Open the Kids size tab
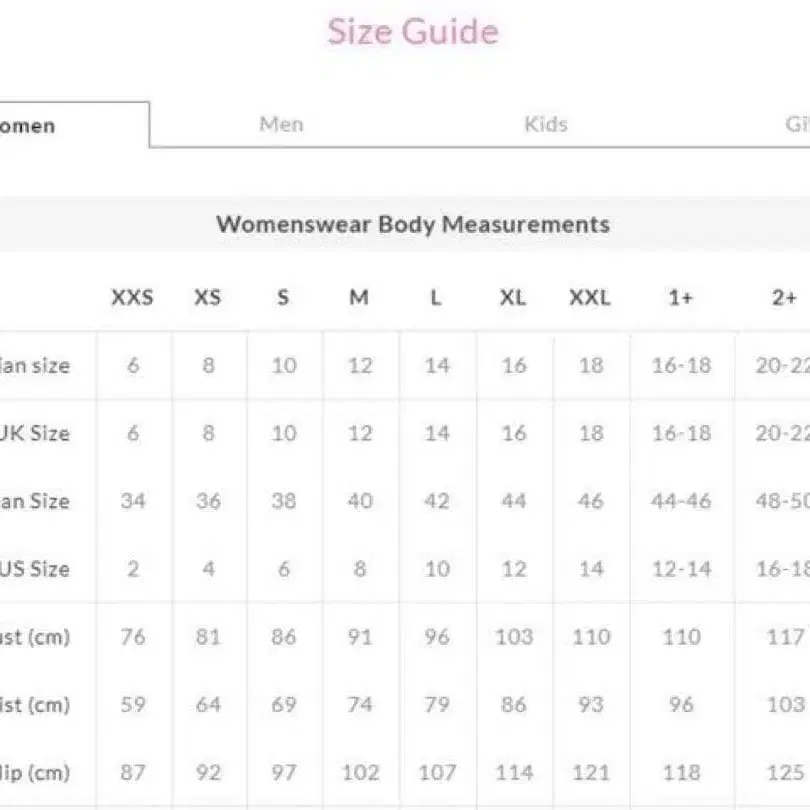Screen dimensions: 810x810 pos(545,124)
